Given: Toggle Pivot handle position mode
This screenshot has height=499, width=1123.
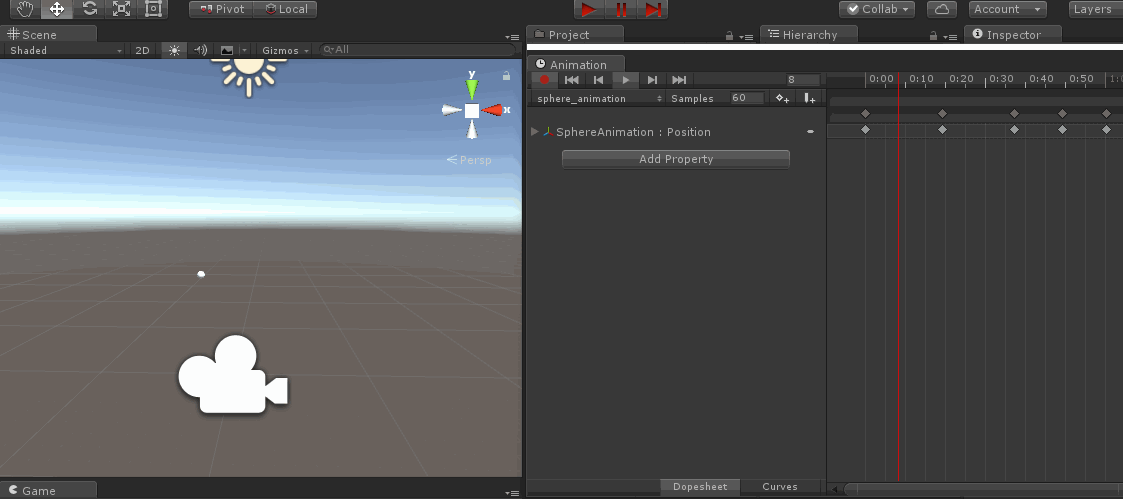Looking at the screenshot, I should (x=221, y=9).
